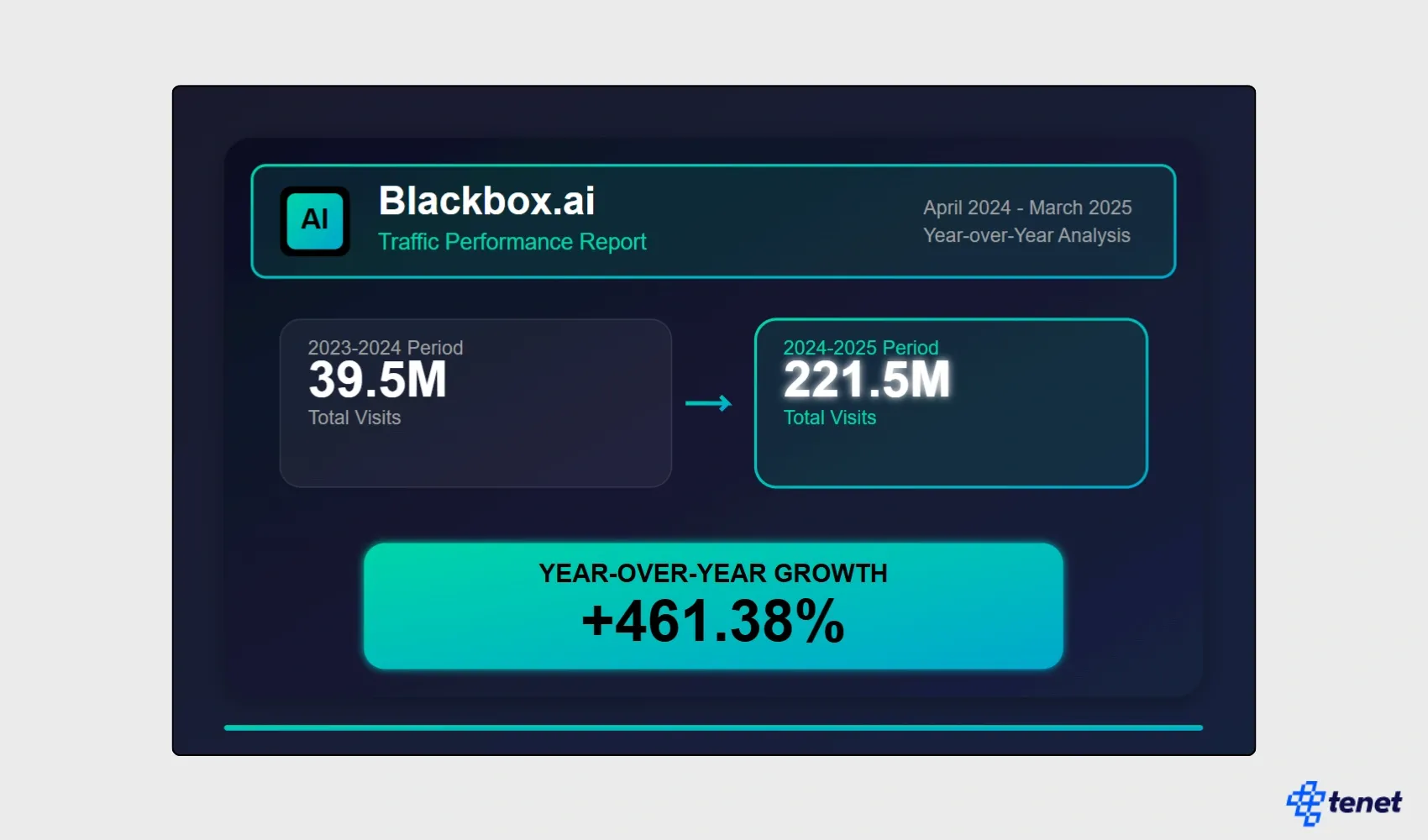Click the tenet logo symbol
Image resolution: width=1428 pixels, height=840 pixels.
pyautogui.click(x=1305, y=803)
